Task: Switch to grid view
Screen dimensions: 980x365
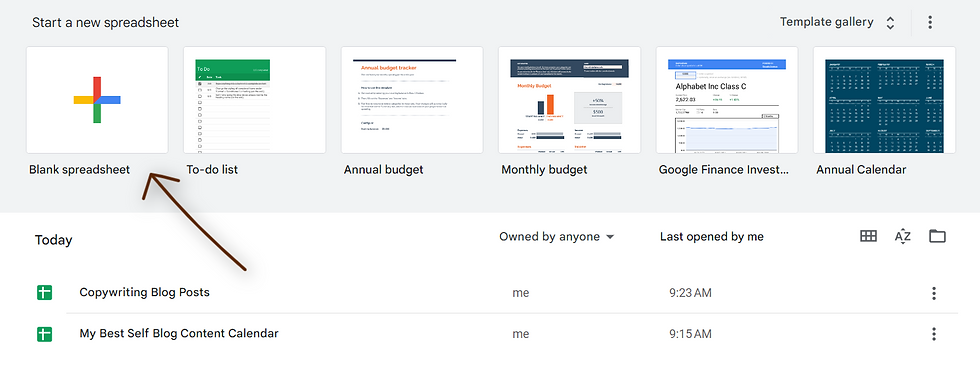Action: tap(868, 236)
